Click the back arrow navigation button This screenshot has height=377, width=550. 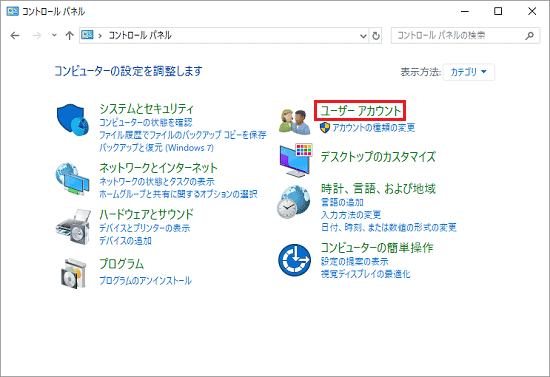(x=15, y=35)
